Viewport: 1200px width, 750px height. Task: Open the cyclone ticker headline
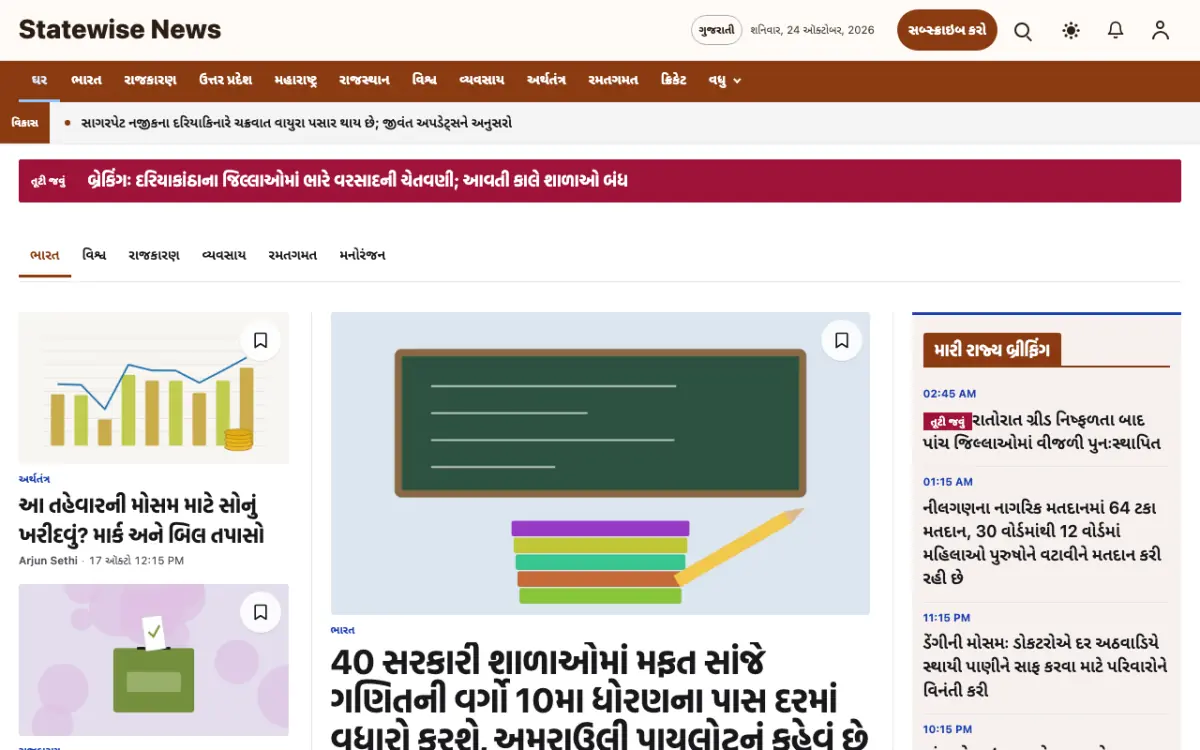coord(296,123)
